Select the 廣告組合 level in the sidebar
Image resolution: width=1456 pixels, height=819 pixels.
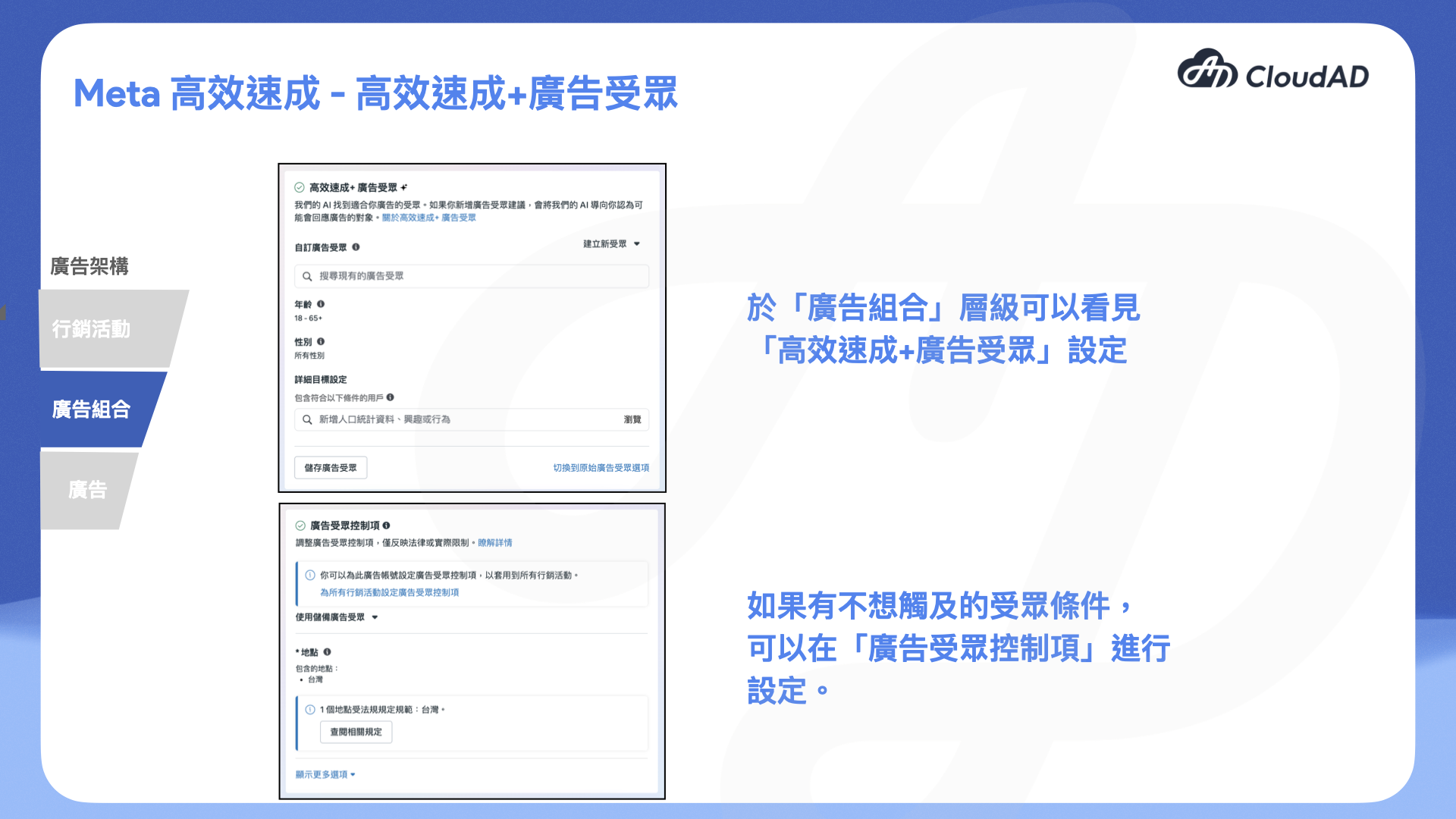click(89, 409)
